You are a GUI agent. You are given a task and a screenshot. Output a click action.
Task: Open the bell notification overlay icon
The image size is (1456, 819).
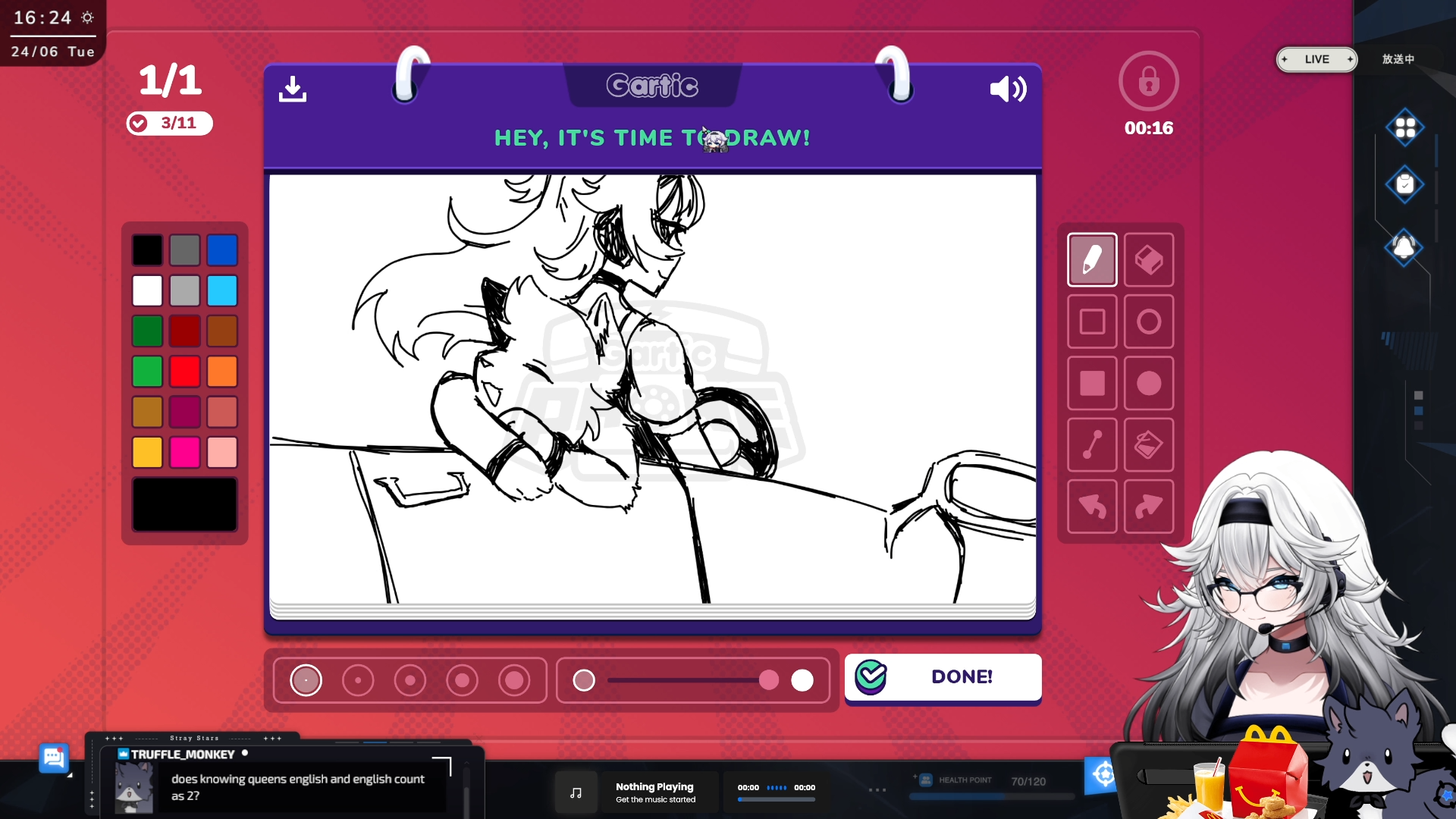pyautogui.click(x=1404, y=247)
